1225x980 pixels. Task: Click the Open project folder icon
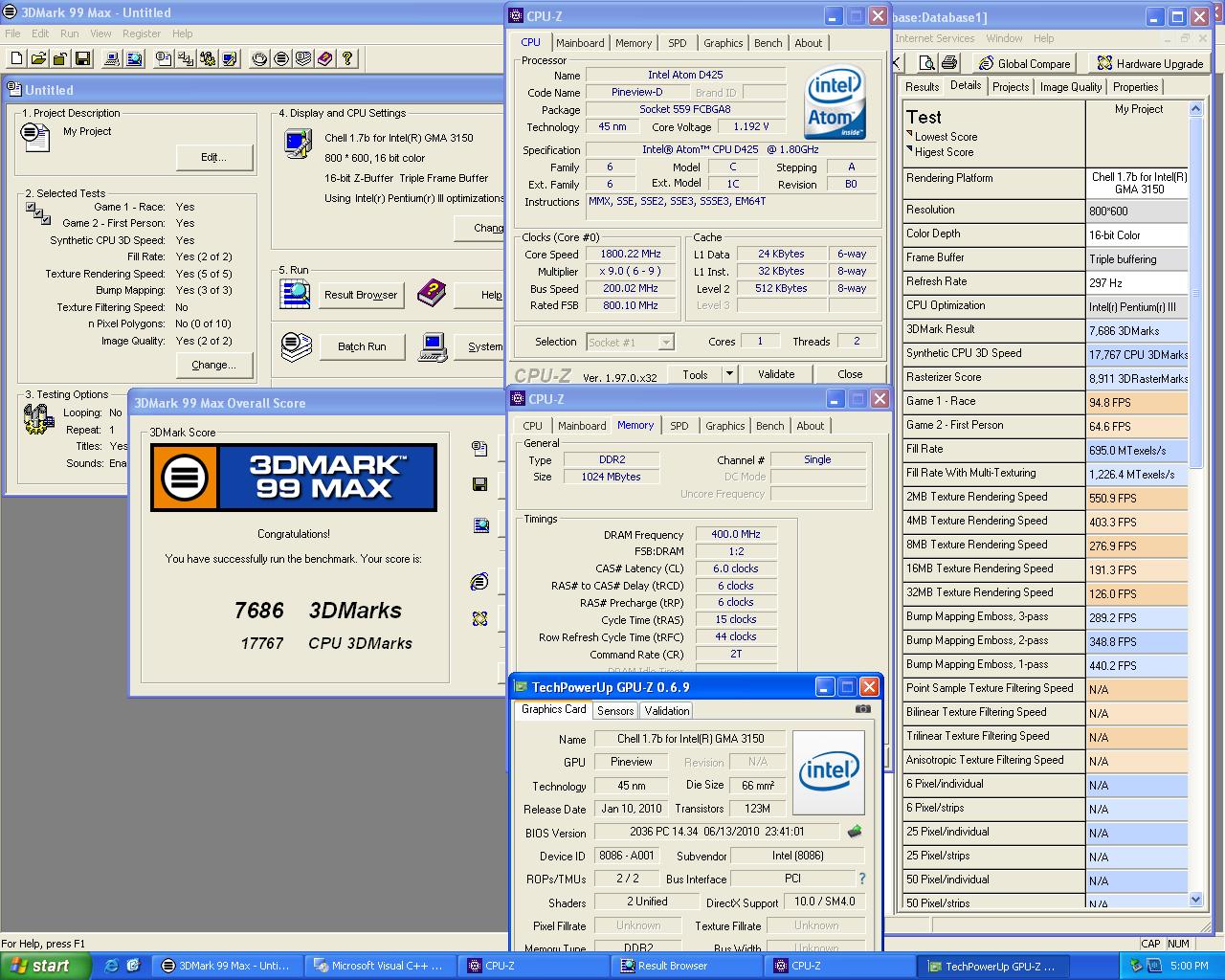38,59
